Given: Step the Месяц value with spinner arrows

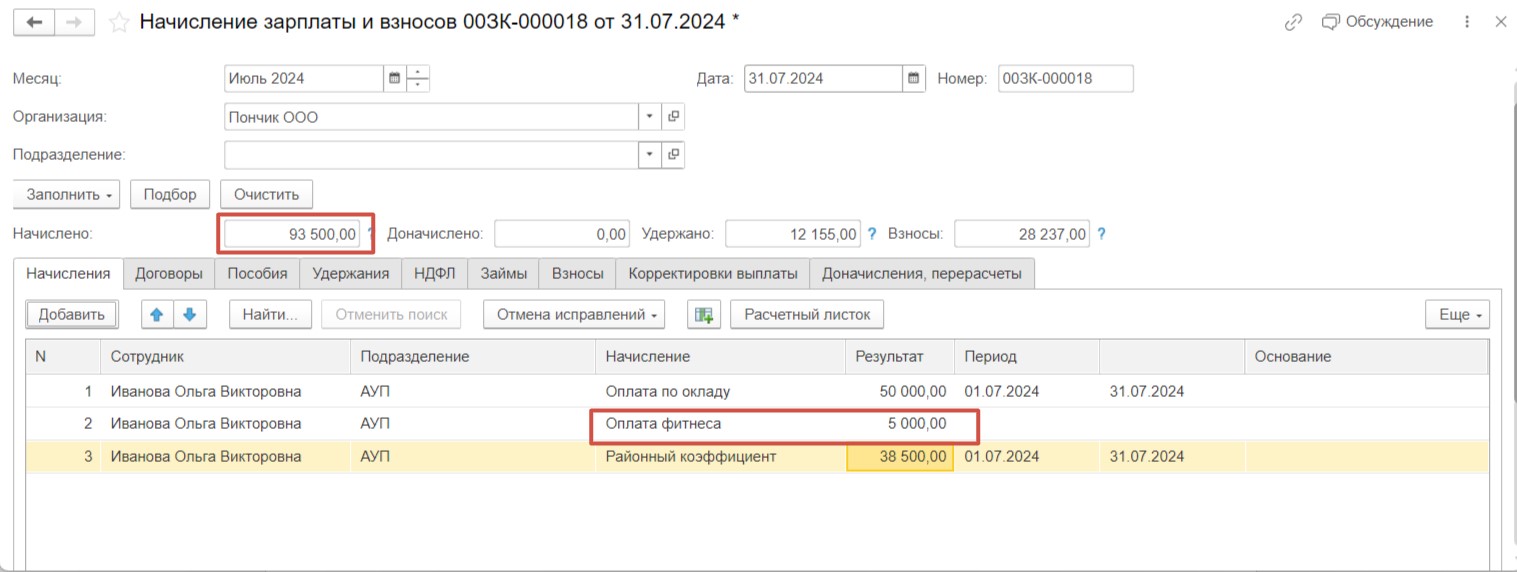Looking at the screenshot, I should tap(418, 78).
